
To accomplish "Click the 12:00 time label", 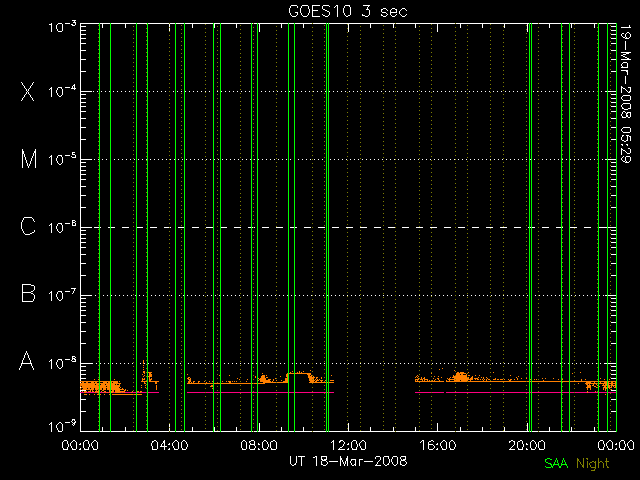I will click(x=348, y=445).
